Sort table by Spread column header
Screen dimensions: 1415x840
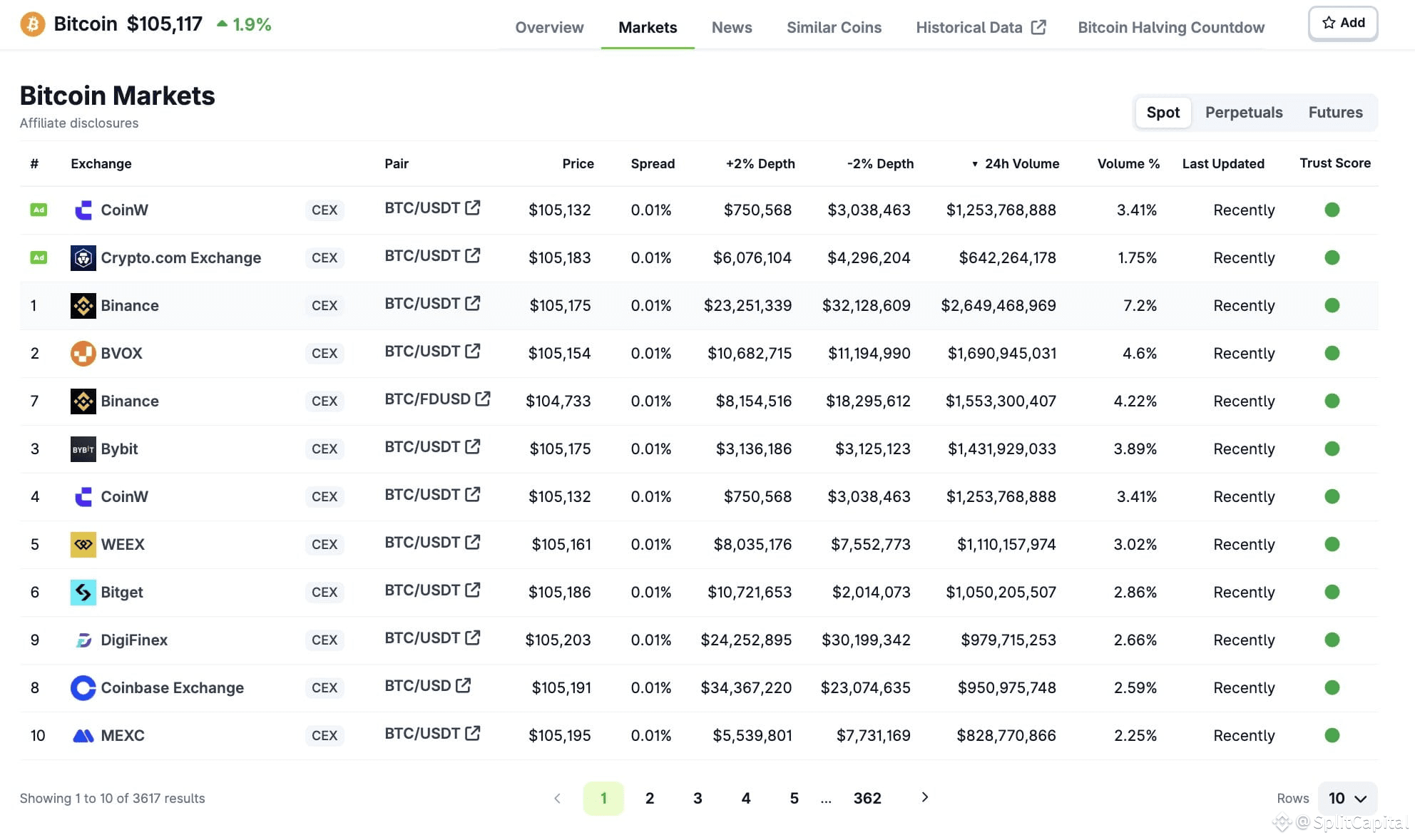[x=653, y=163]
